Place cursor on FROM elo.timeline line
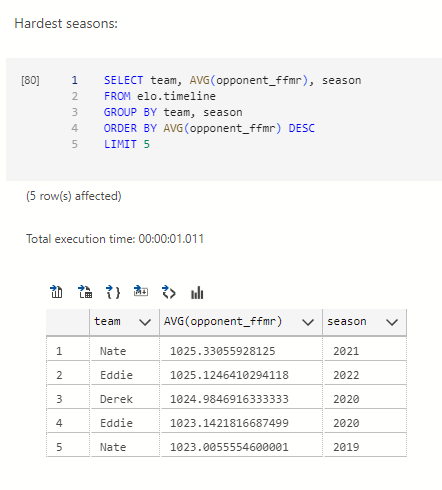This screenshot has height=490, width=442. (160, 96)
